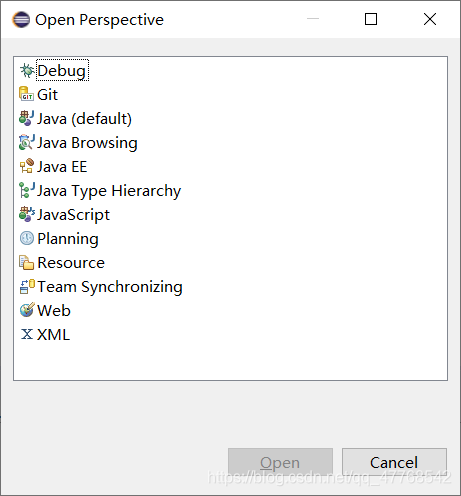
Task: Select the Java Type Hierarchy icon
Action: coord(26,191)
